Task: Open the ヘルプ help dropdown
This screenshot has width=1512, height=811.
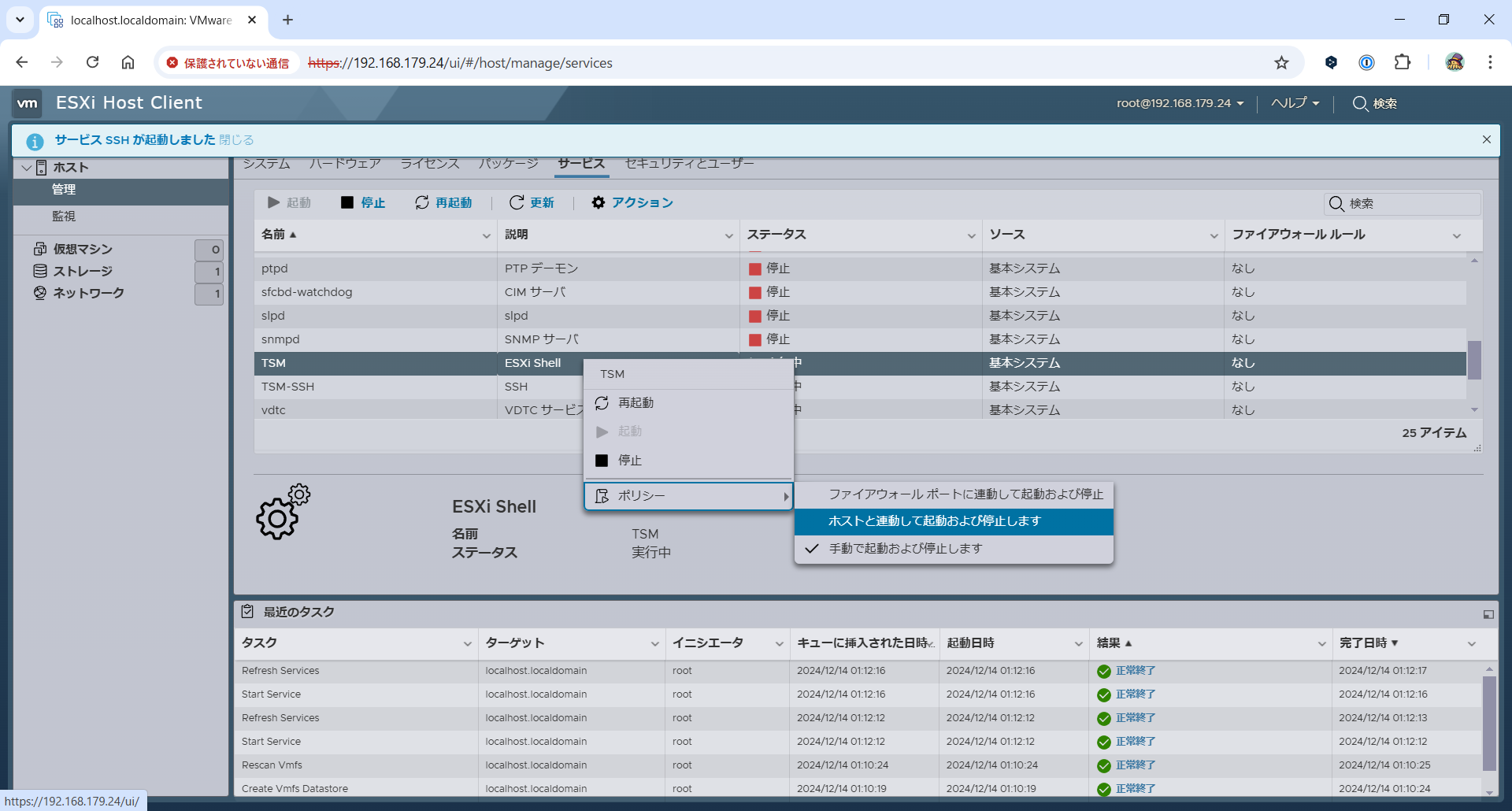Action: (x=1295, y=103)
